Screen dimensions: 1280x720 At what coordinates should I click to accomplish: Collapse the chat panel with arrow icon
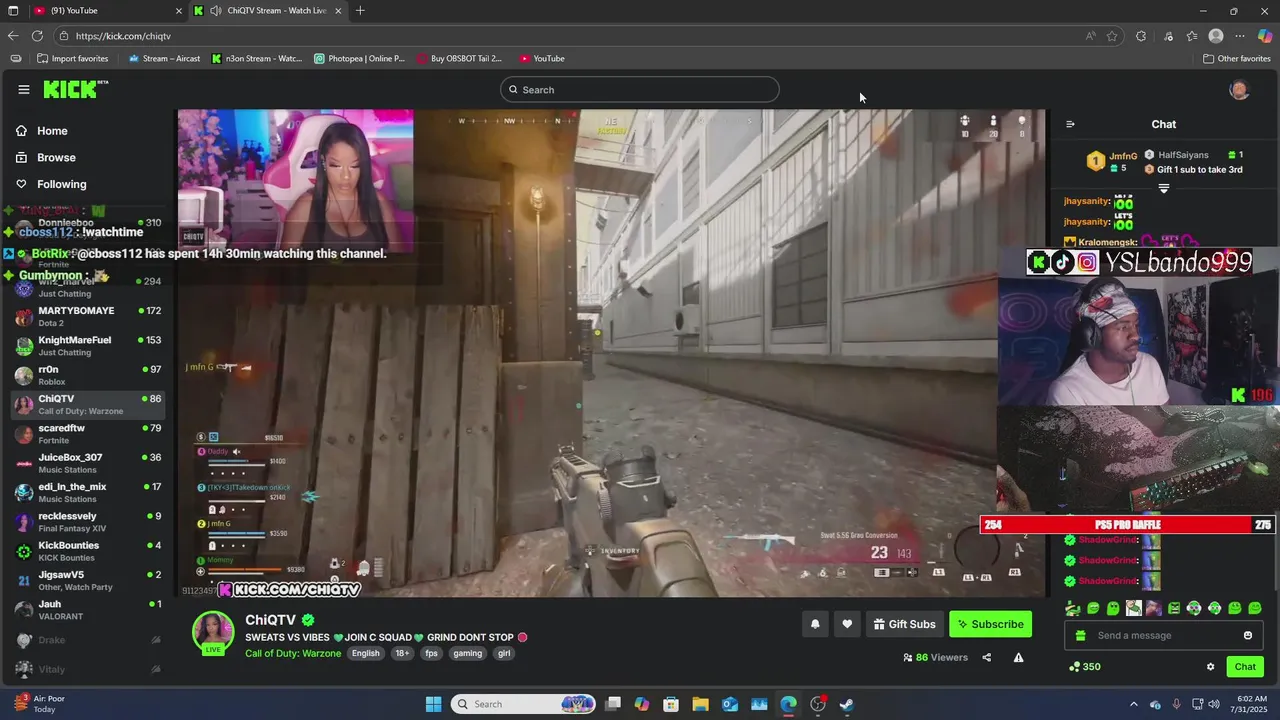[1070, 124]
